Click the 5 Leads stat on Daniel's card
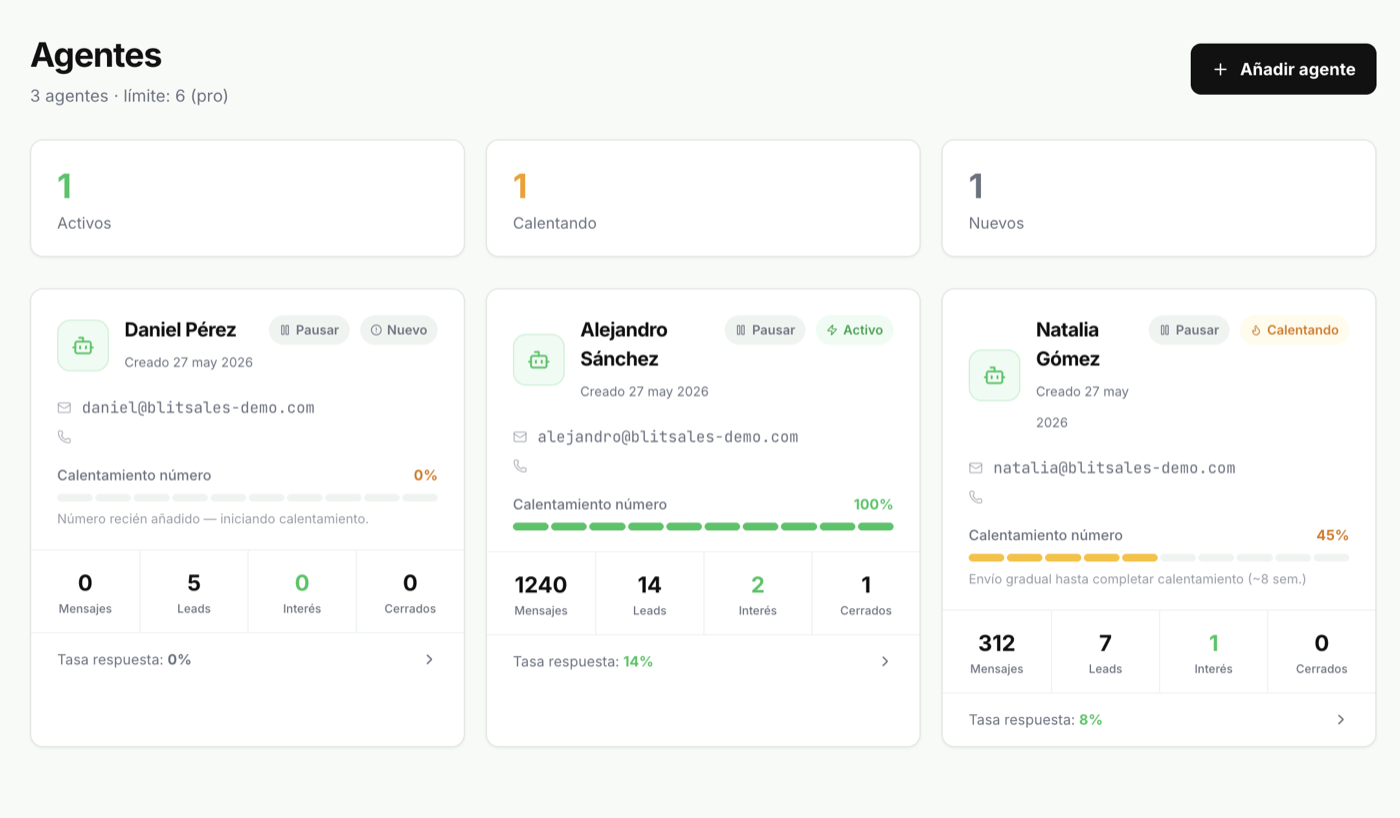Image resolution: width=1400 pixels, height=818 pixels. 194,592
